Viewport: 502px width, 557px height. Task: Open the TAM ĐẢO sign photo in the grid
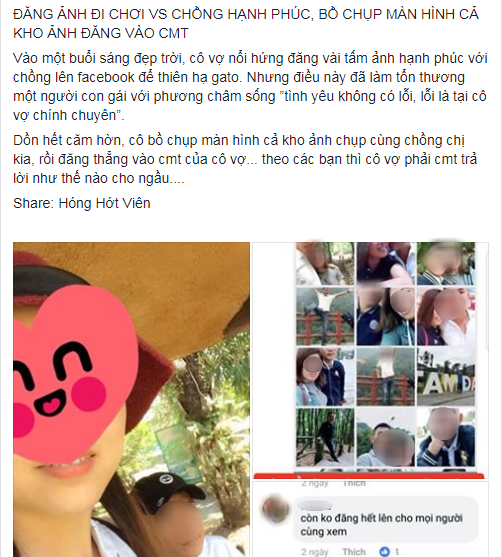[446, 377]
